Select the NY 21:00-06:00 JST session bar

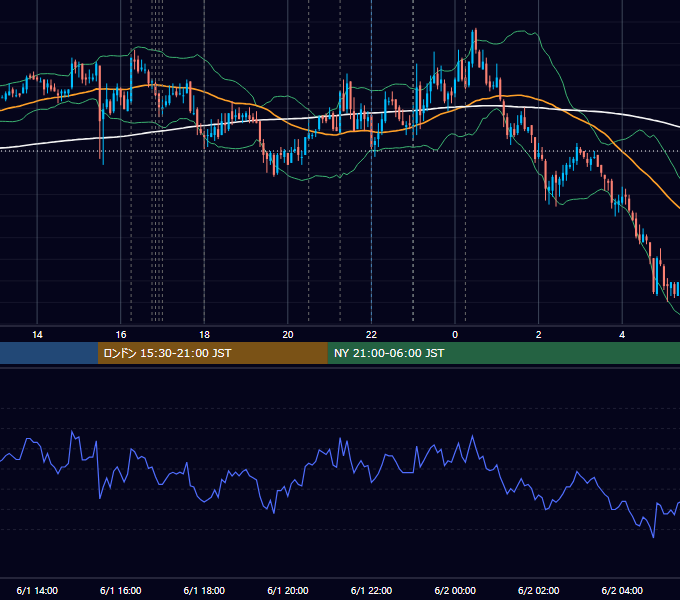(503, 353)
